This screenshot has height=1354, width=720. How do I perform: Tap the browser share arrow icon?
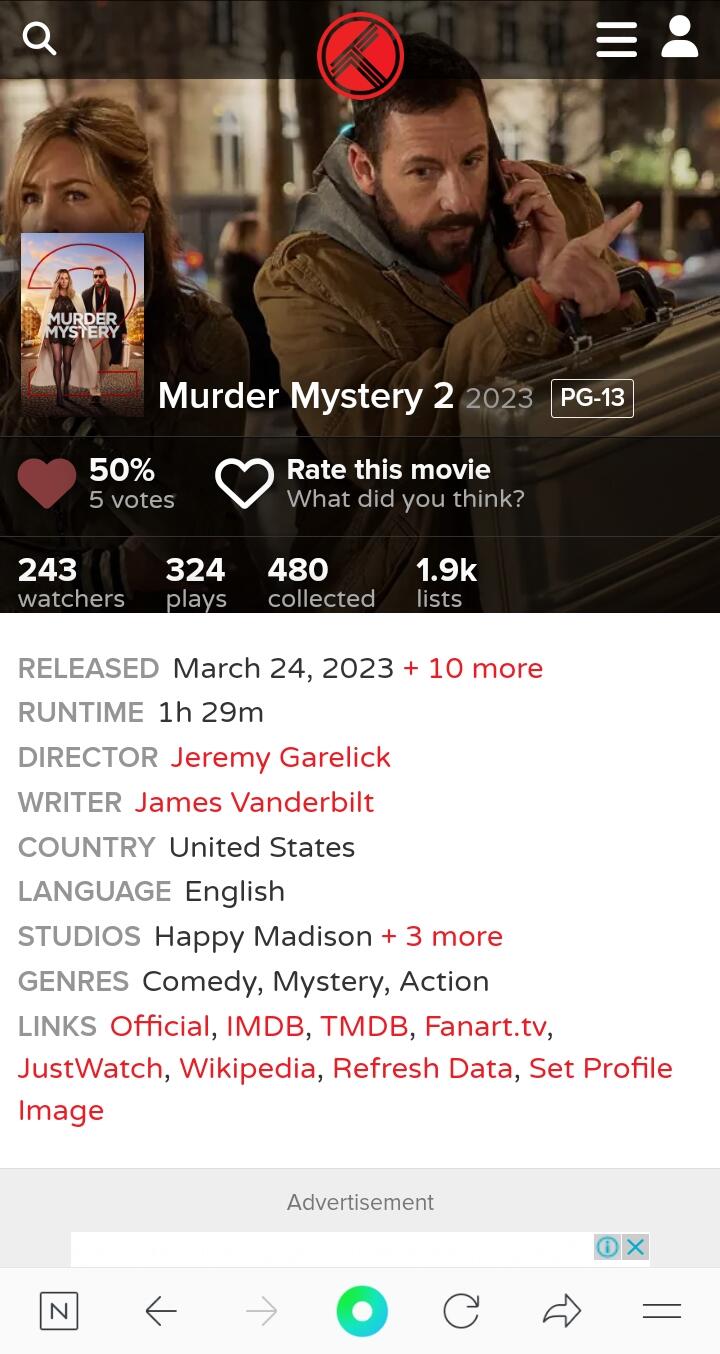562,1310
